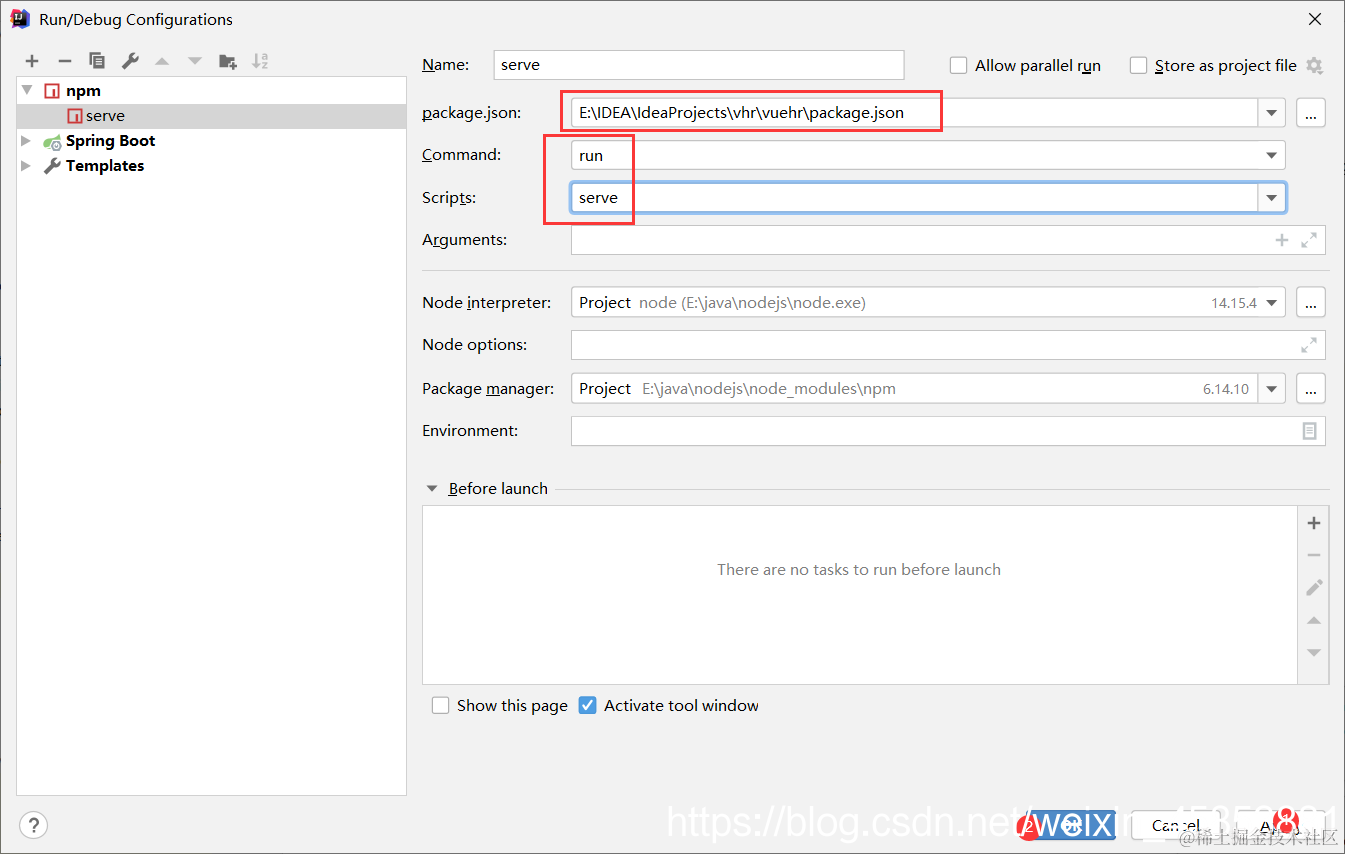Open help with question mark button
Screen dimensions: 1345x854
33,825
